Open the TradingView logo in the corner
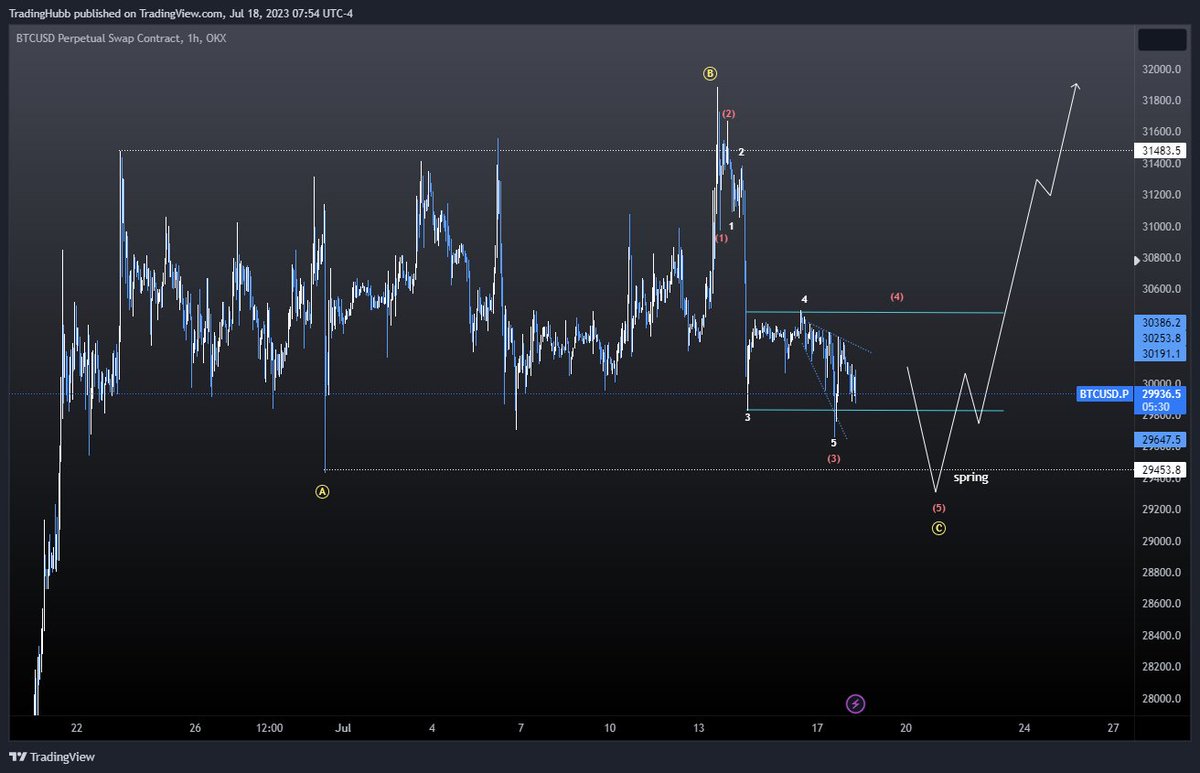The width and height of the screenshot is (1200, 773). 52,757
